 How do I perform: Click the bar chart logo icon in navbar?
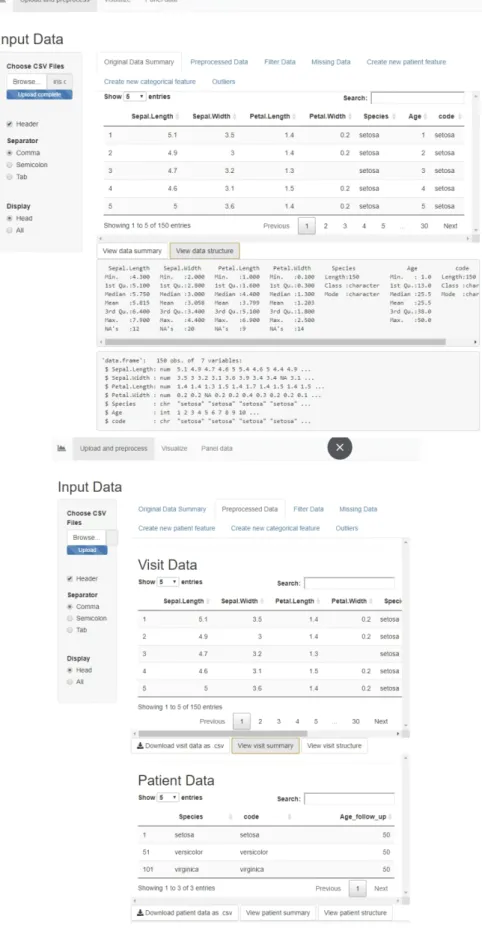(61, 448)
